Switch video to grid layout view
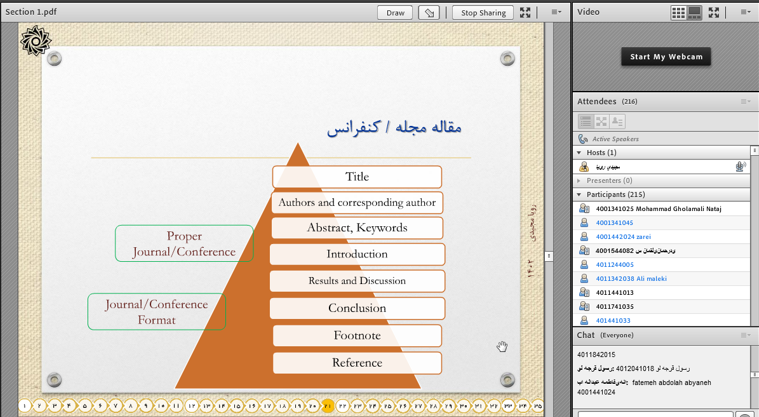Image resolution: width=759 pixels, height=417 pixels. (x=678, y=13)
